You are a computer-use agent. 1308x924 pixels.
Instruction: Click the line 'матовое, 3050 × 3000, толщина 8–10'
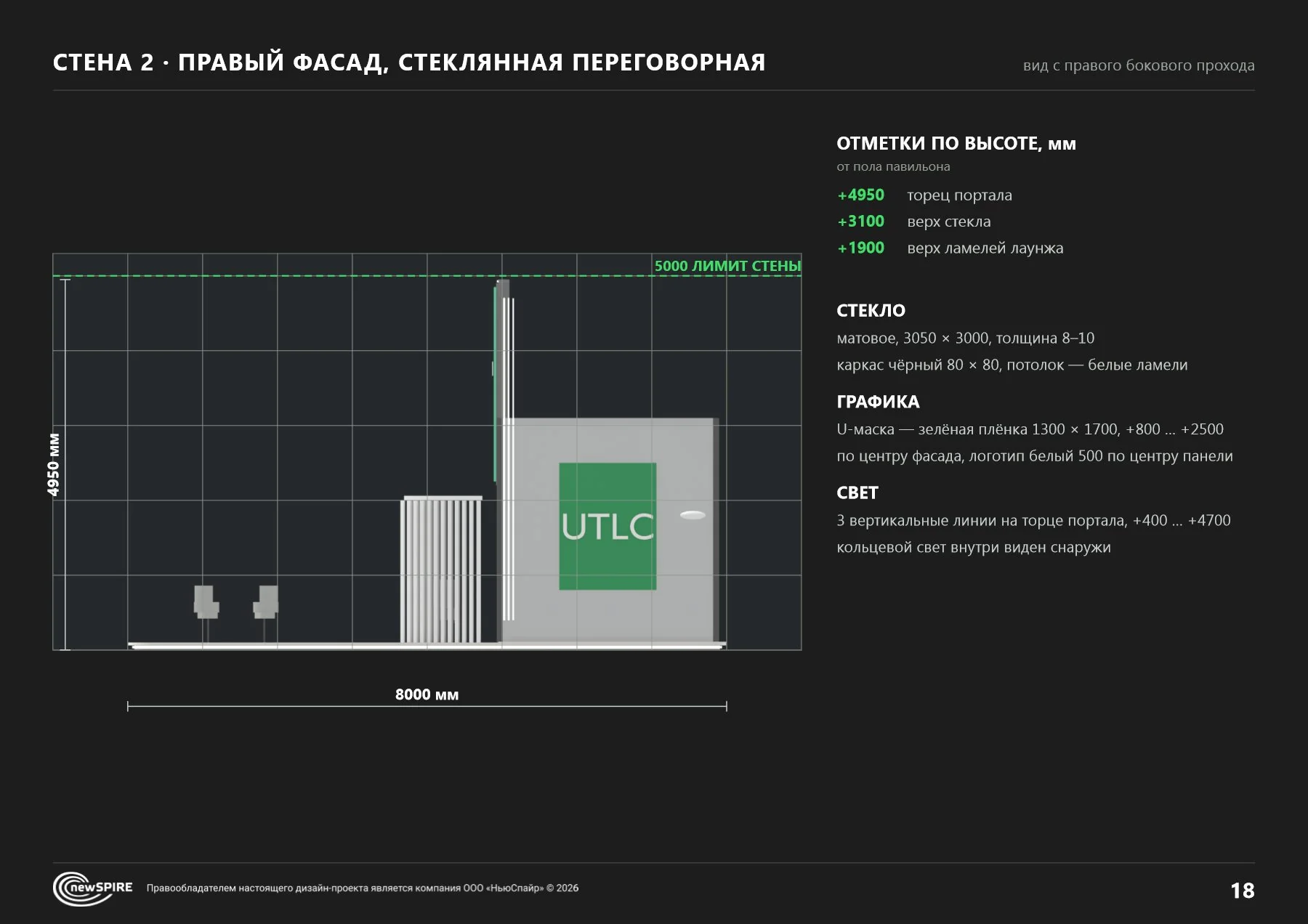click(x=965, y=339)
